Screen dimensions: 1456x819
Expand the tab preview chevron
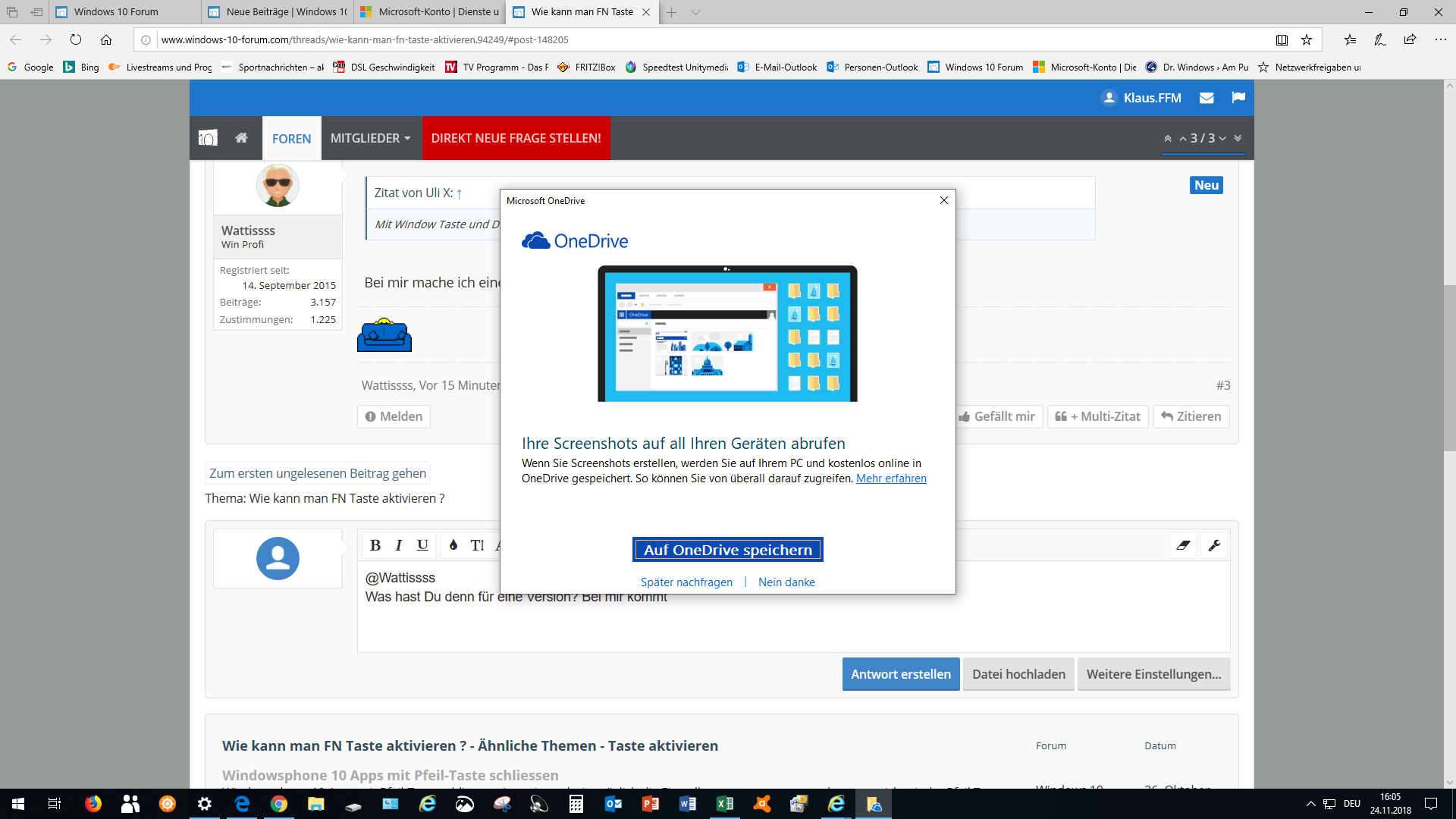tap(695, 12)
